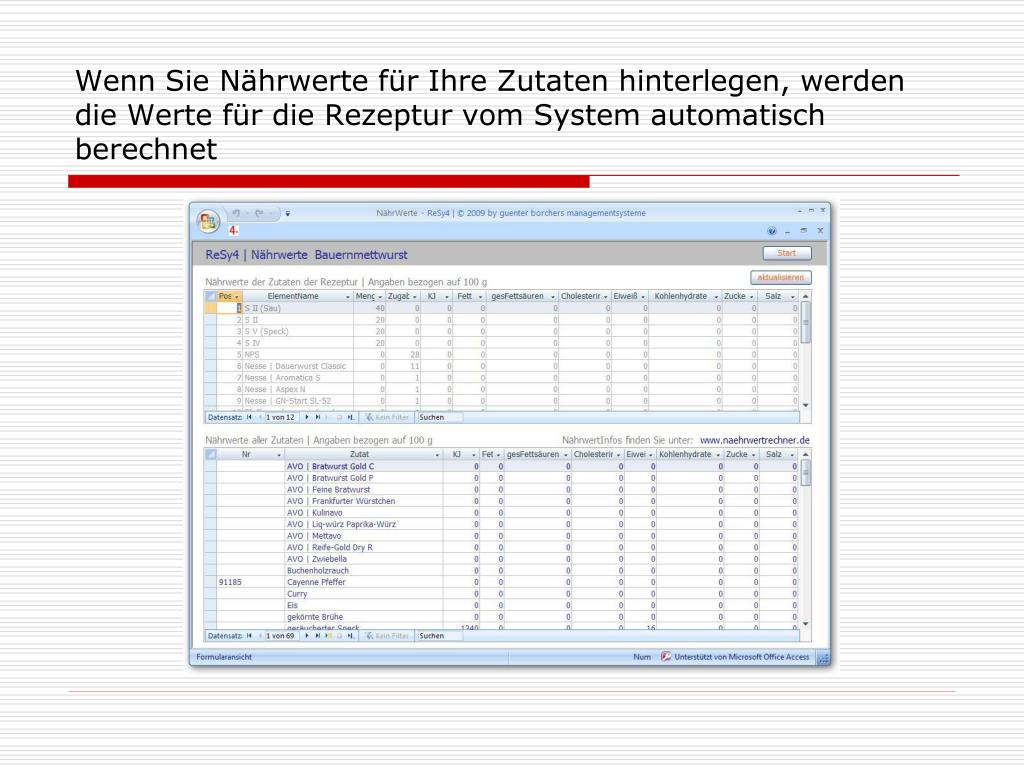Click Suchen search box below recipe ingredients table
The height and width of the screenshot is (768, 1024).
click(440, 417)
